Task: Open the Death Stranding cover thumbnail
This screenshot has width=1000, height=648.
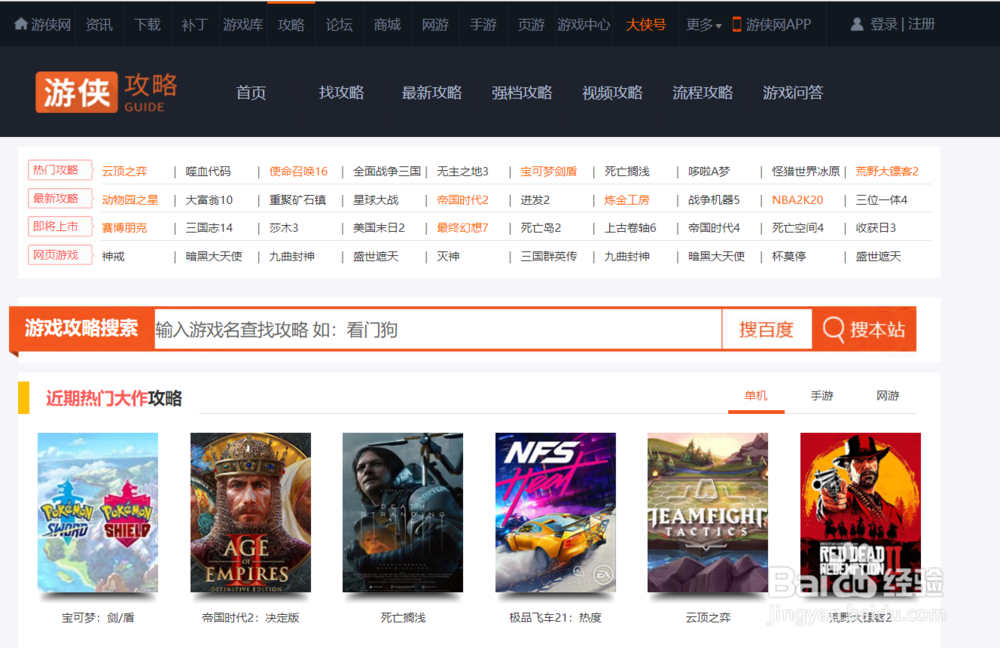Action: click(402, 513)
